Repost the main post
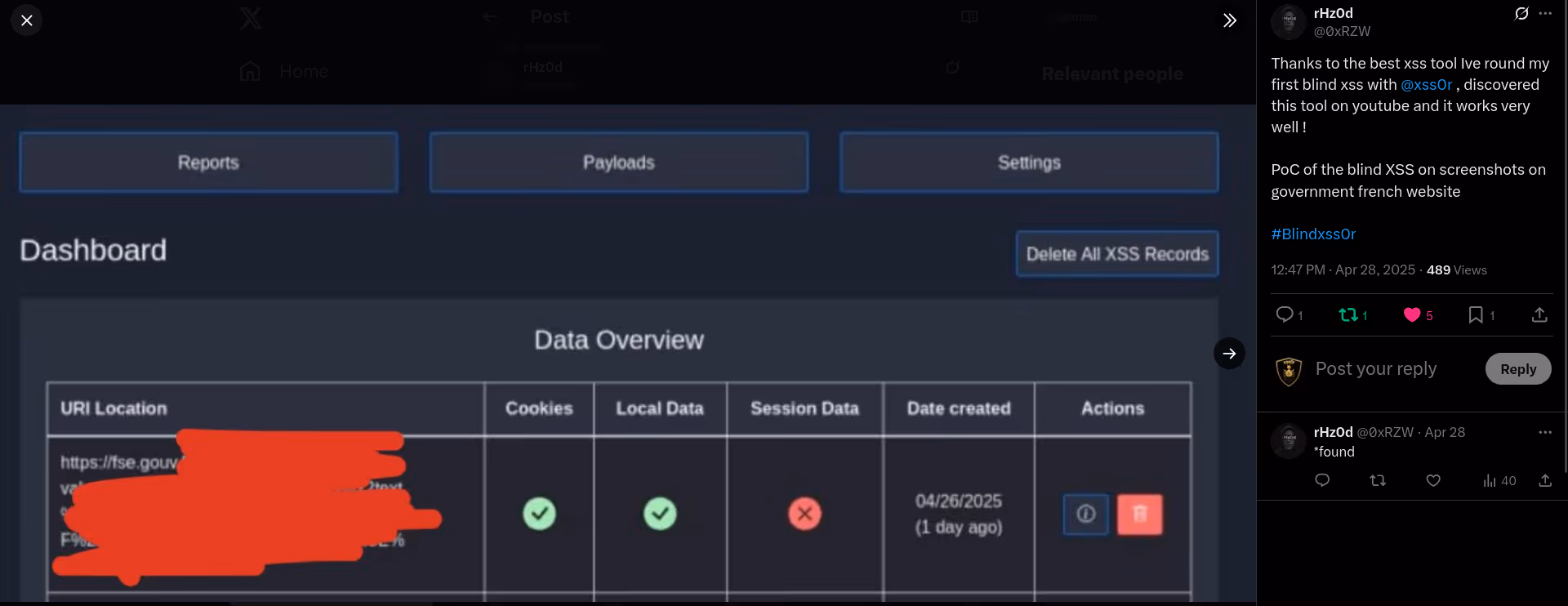The image size is (1568, 606). point(1348,314)
